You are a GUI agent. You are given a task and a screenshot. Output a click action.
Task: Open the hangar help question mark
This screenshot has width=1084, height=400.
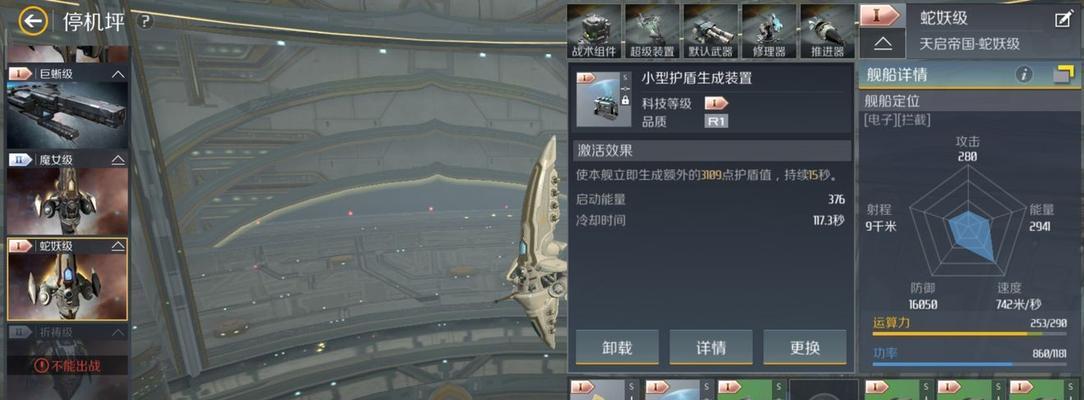(x=144, y=21)
